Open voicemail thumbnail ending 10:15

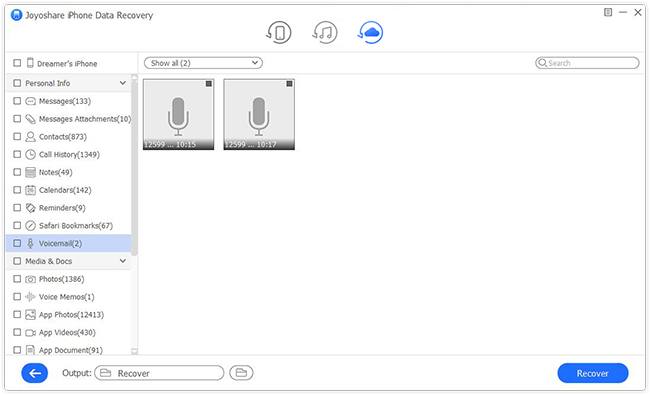(x=179, y=114)
